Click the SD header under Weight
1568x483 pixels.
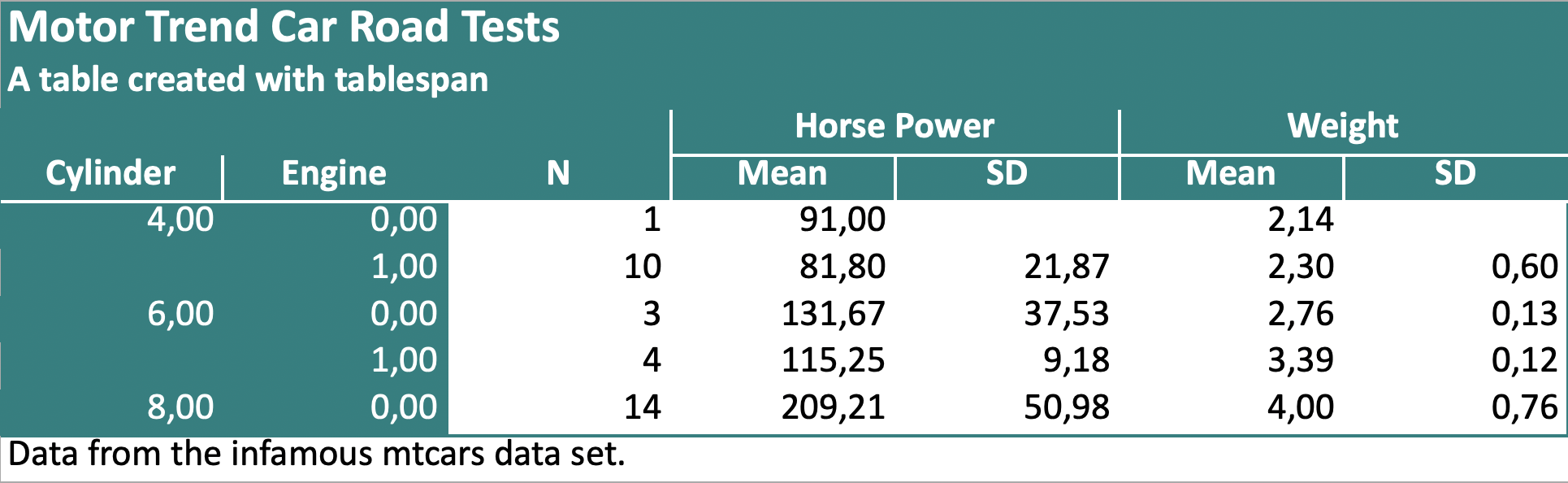pyautogui.click(x=1454, y=173)
